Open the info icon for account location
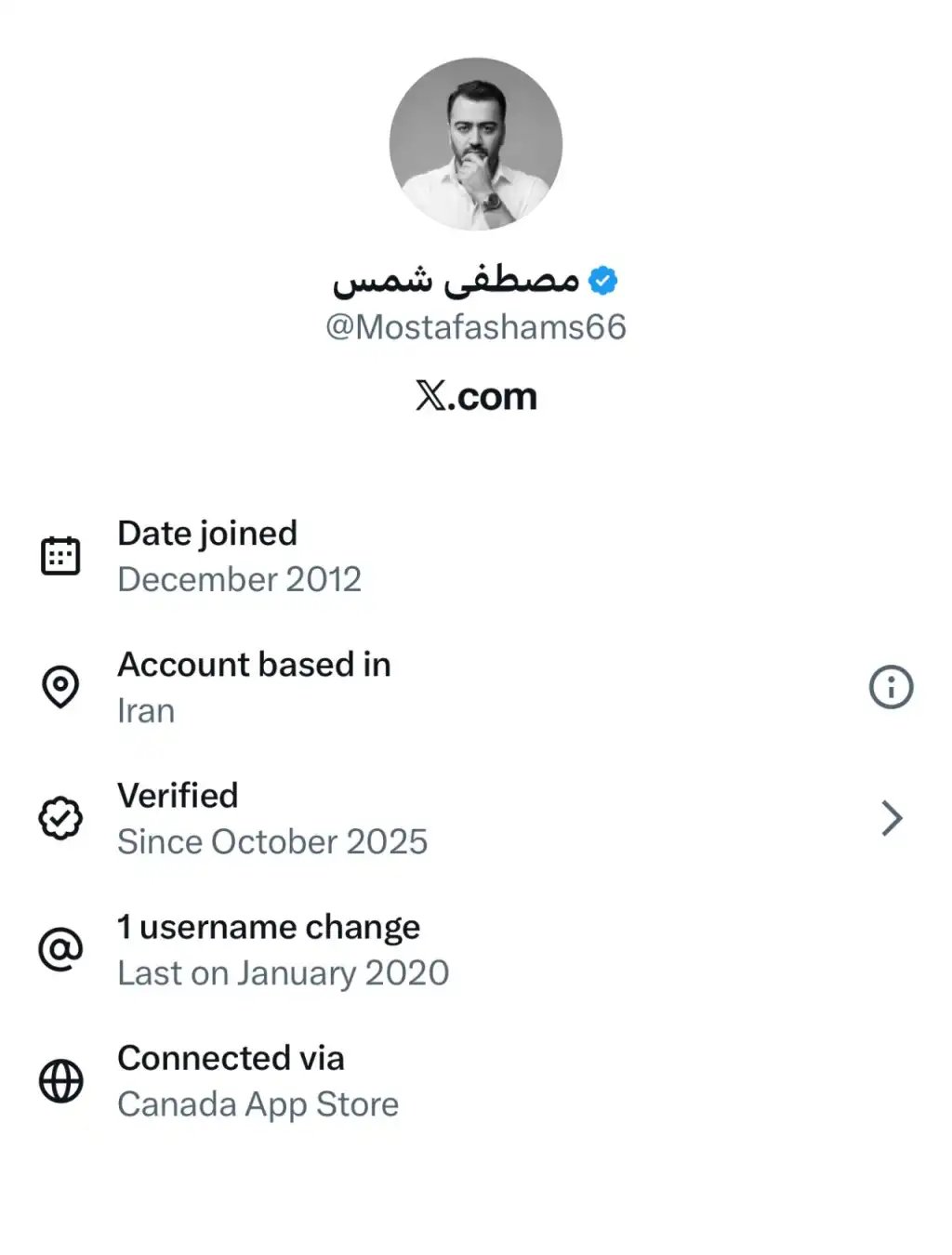Viewport: 952px width, 1255px height. [891, 687]
